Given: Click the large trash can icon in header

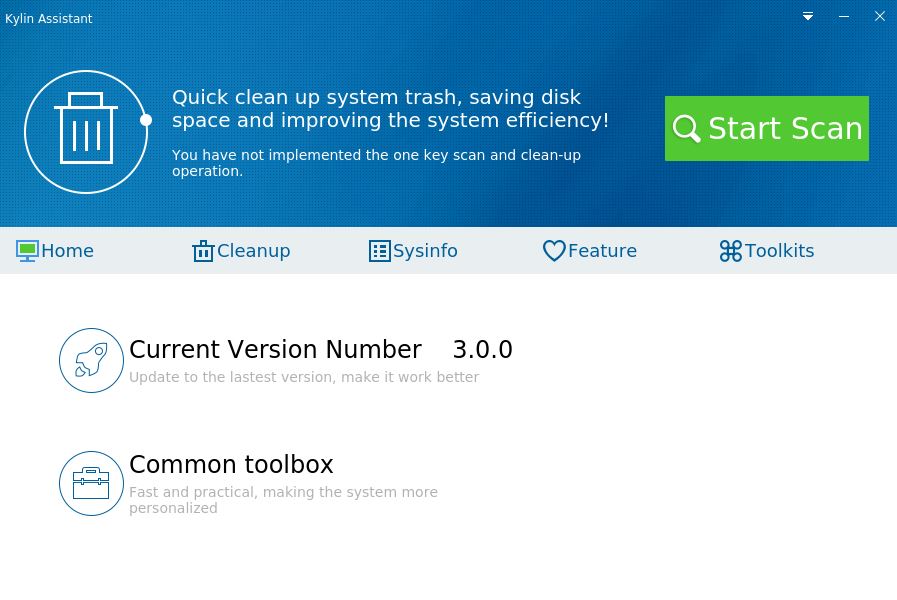Looking at the screenshot, I should point(86,131).
